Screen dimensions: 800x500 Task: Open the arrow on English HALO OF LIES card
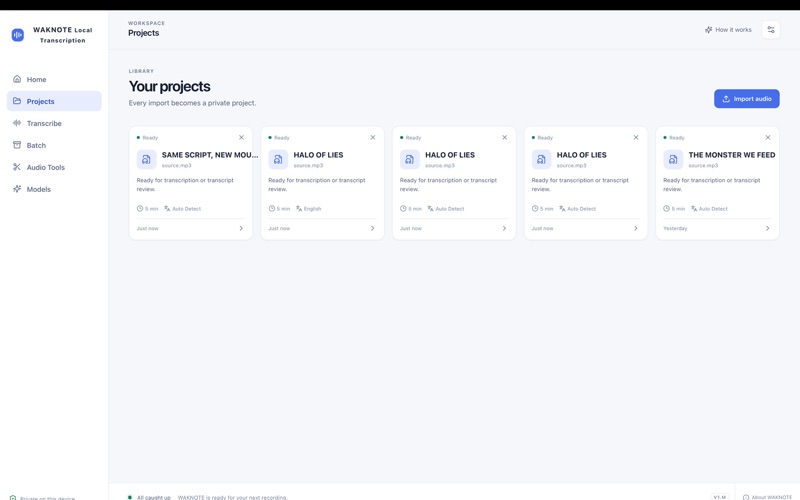tap(372, 228)
